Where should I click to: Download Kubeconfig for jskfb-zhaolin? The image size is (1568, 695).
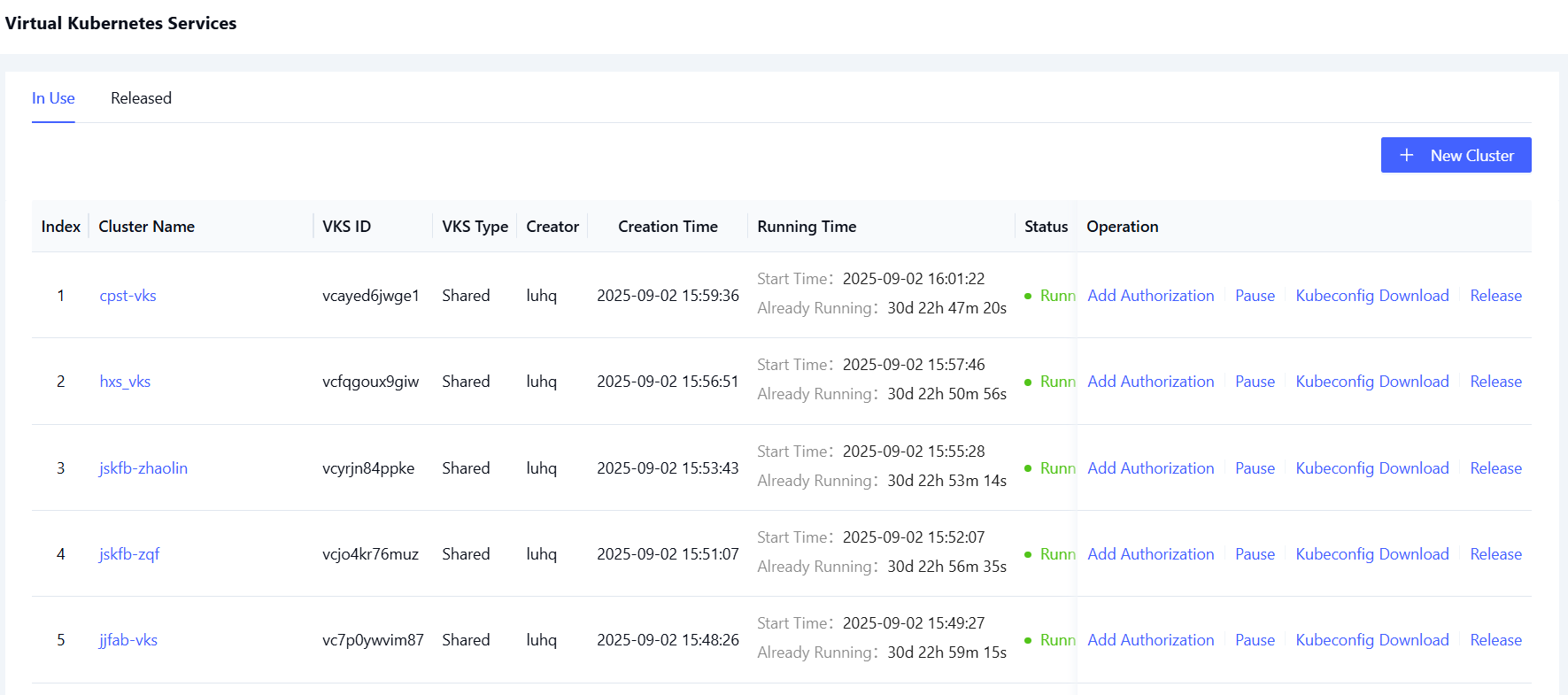coord(1371,468)
